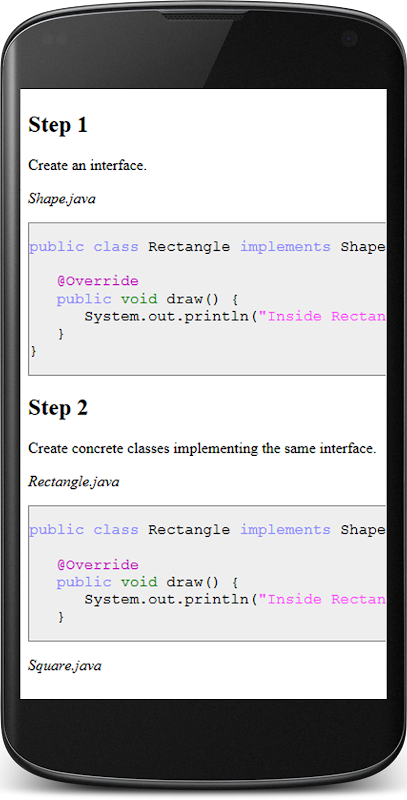Click @Override annotation in Step 2 code block

pyautogui.click(x=97, y=565)
